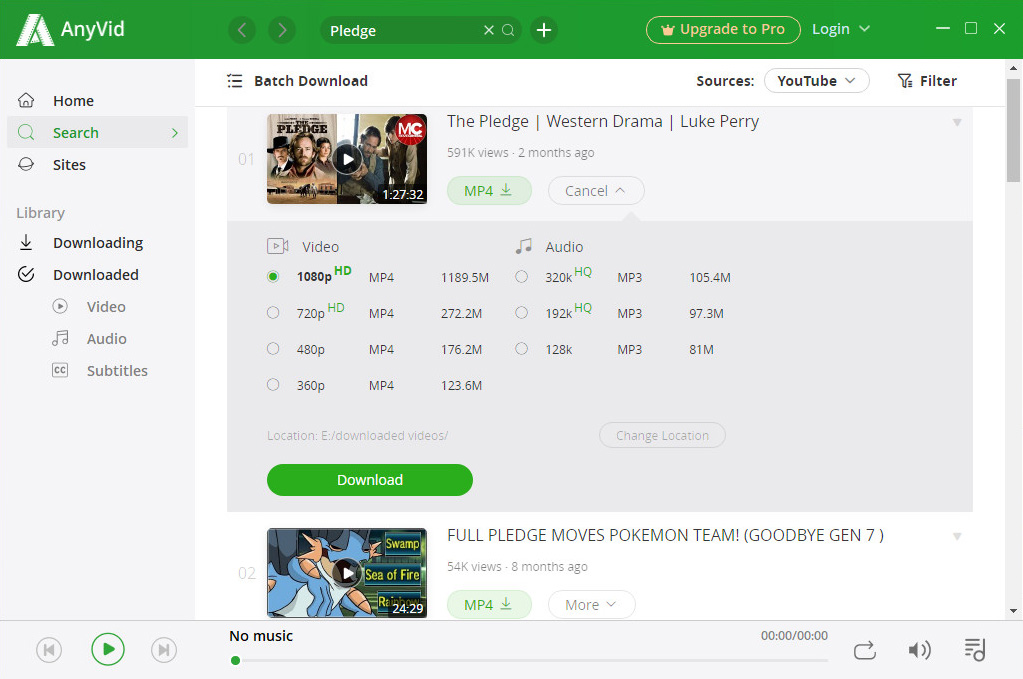Select Search in sidebar

97,132
